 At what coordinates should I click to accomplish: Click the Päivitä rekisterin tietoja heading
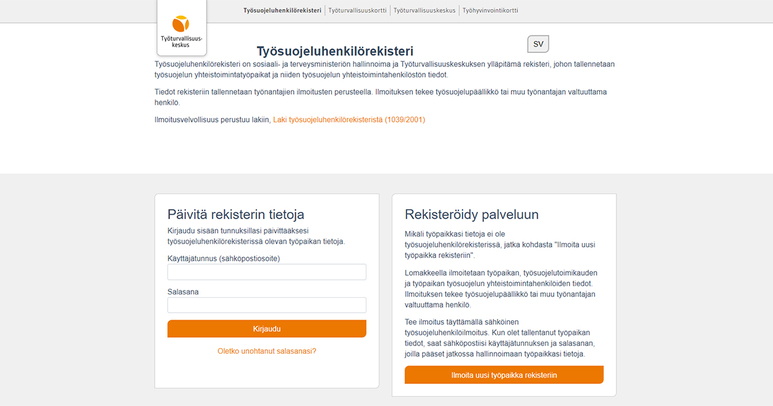(236, 214)
